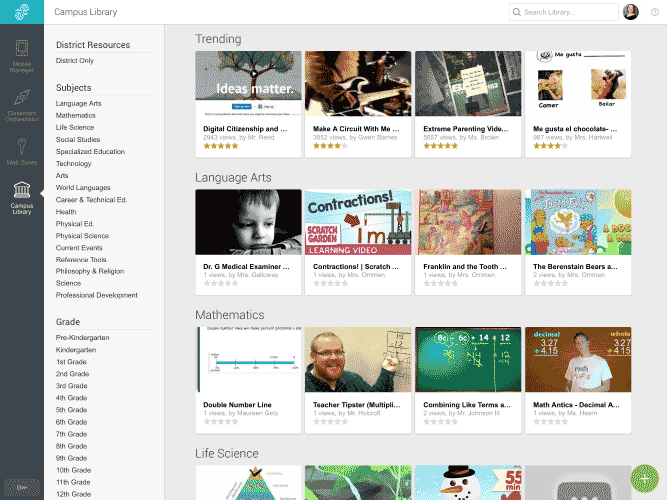The height and width of the screenshot is (500, 667).
Task: Click the app logo in top-left corner
Action: (x=22, y=12)
